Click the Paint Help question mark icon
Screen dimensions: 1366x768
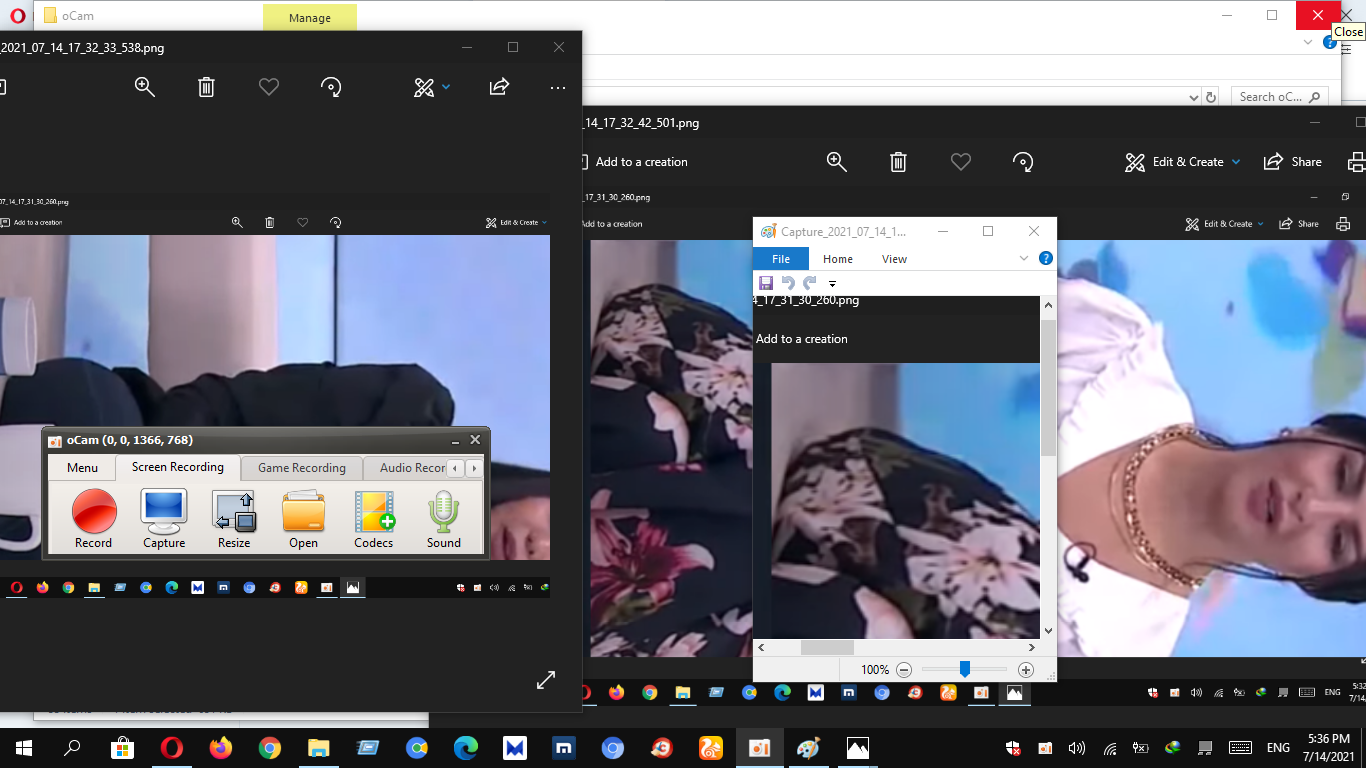tap(1046, 258)
